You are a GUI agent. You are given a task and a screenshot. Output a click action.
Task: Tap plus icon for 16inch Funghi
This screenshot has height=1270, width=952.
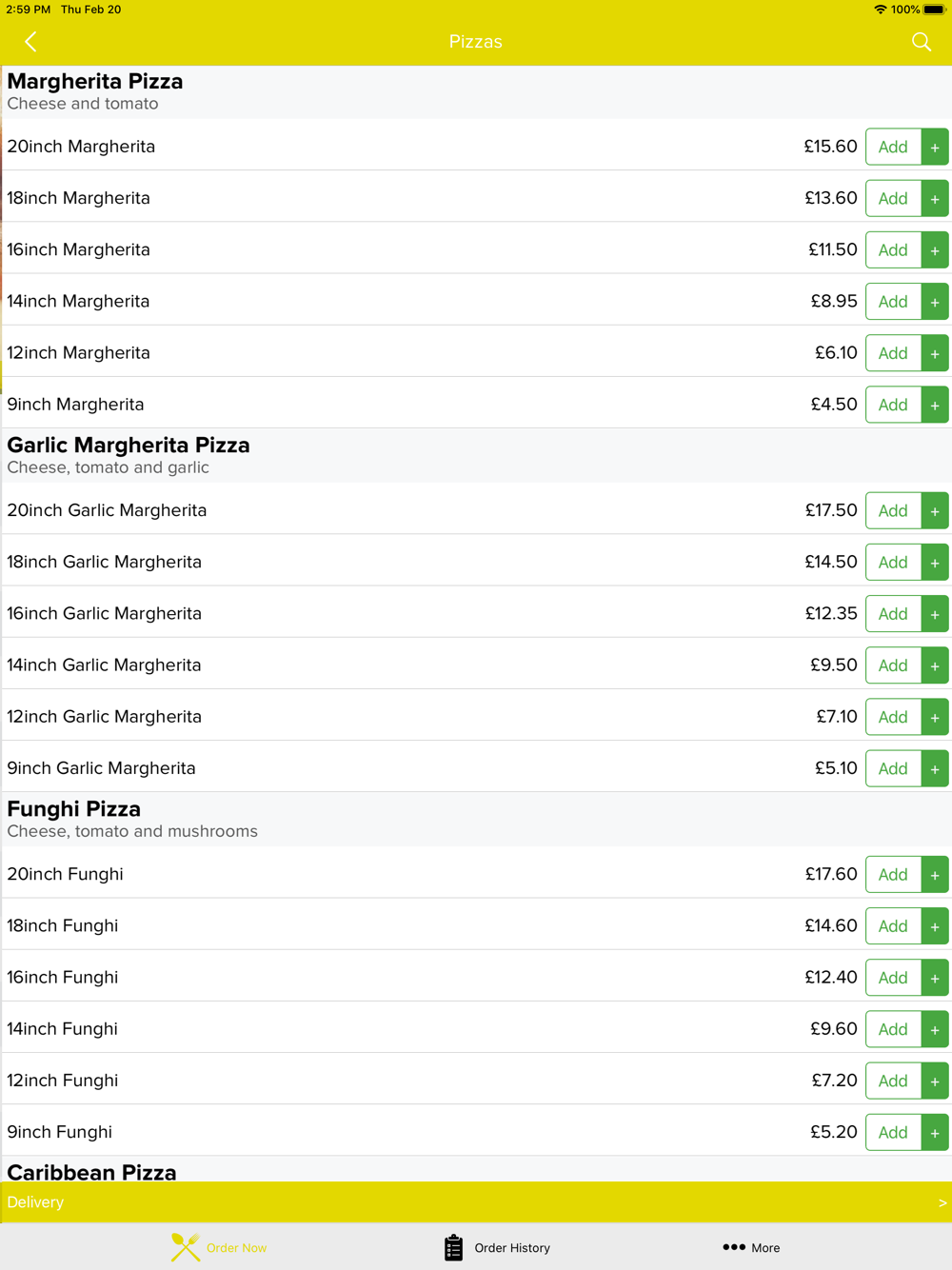(x=935, y=977)
